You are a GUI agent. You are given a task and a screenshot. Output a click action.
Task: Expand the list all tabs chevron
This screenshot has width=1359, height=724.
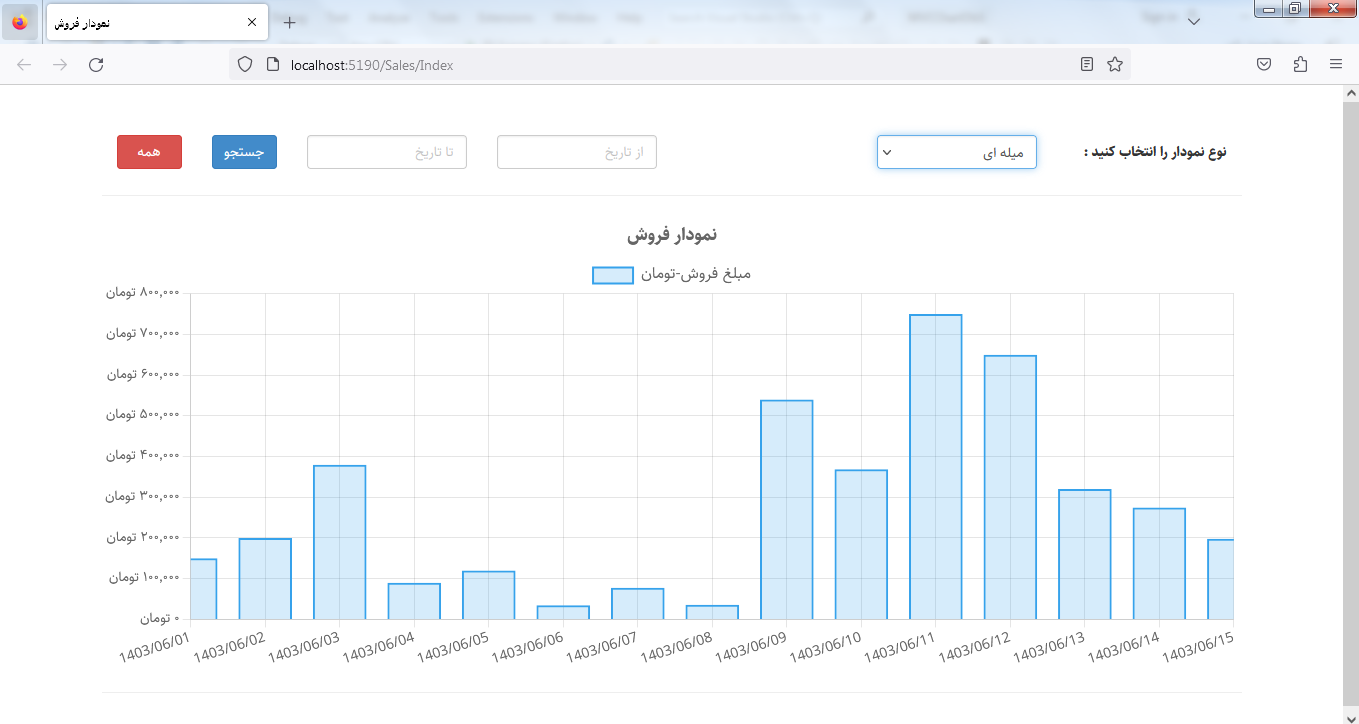point(1193,21)
